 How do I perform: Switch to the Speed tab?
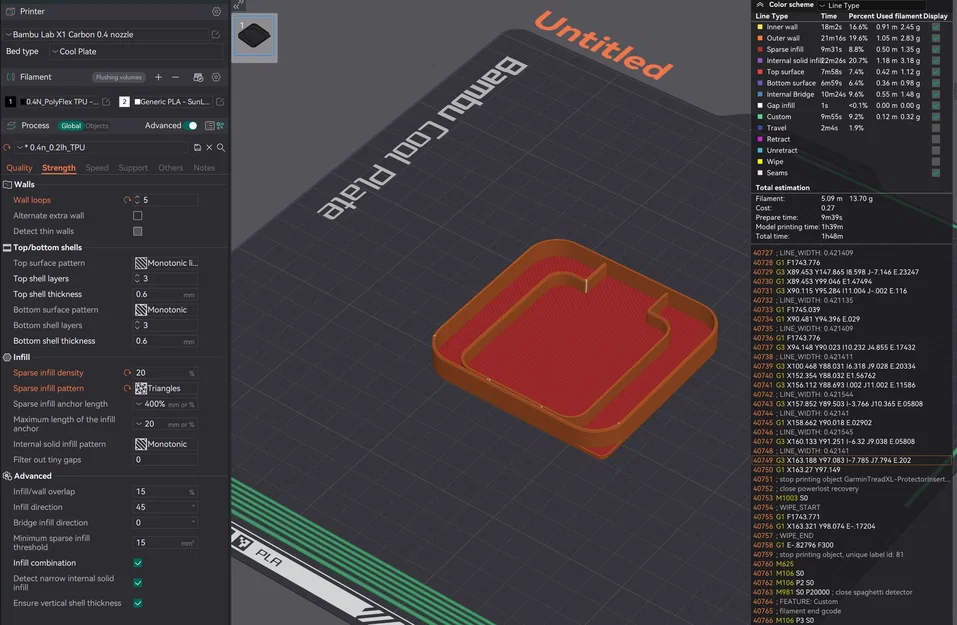click(97, 168)
